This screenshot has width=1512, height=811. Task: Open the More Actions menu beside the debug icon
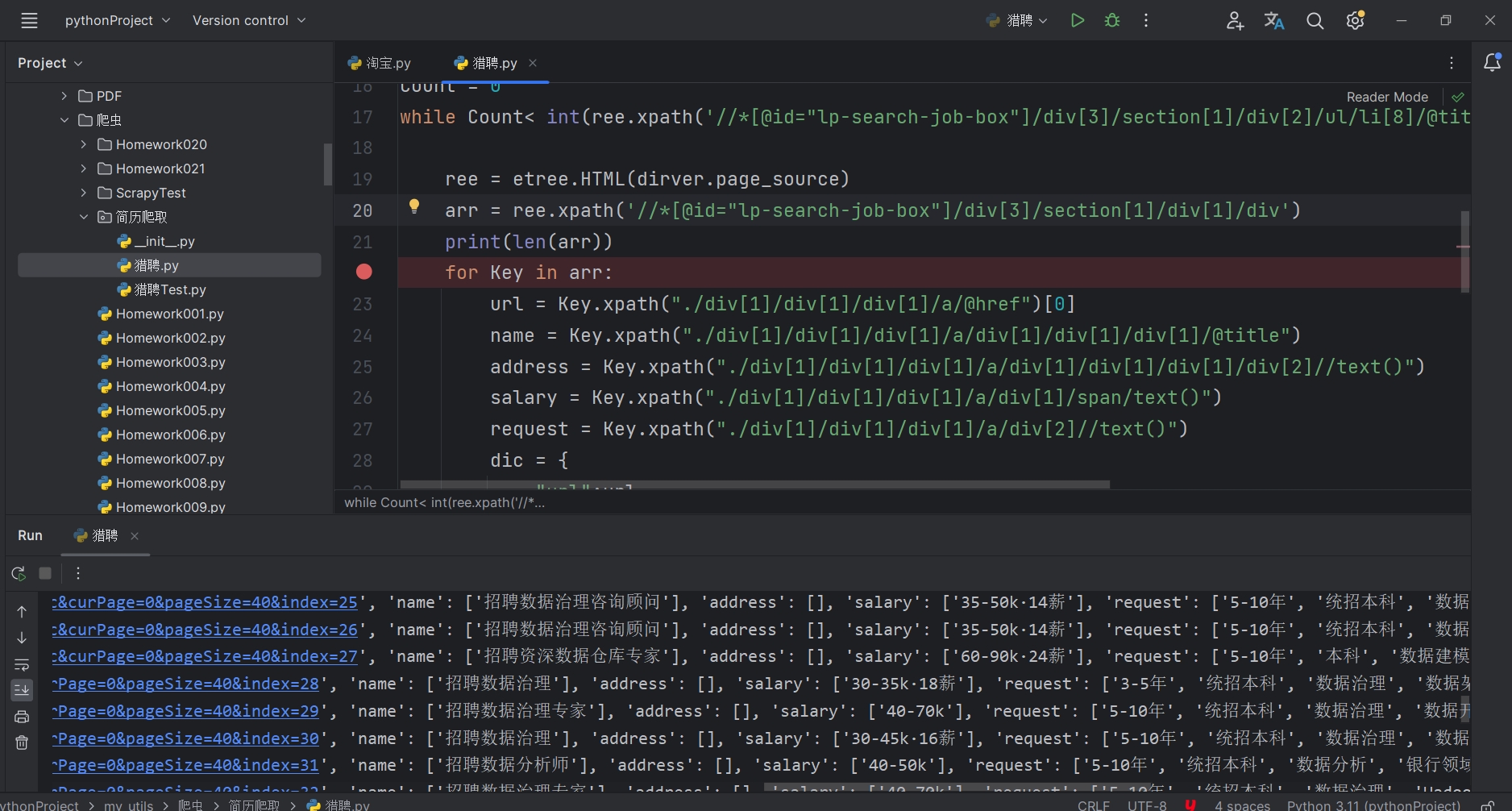(1146, 21)
